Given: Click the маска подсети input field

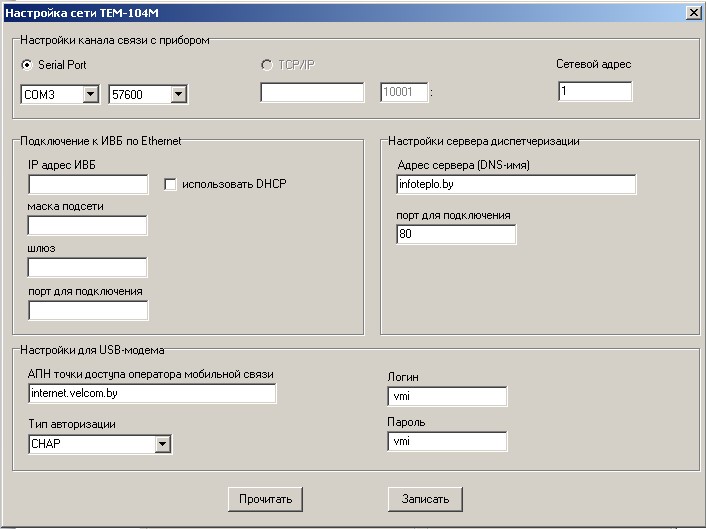Looking at the screenshot, I should pyautogui.click(x=87, y=225).
